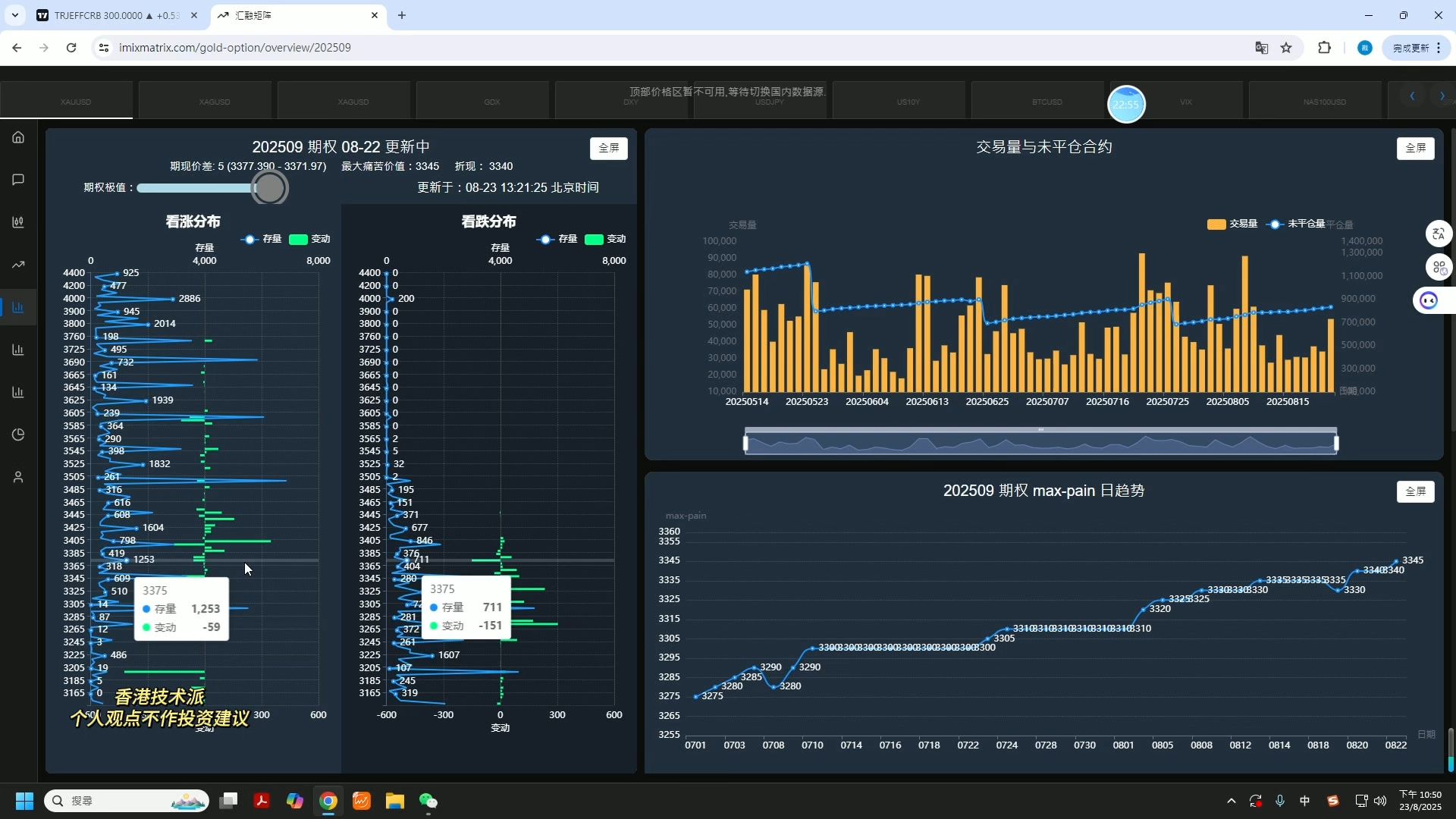Click the browser back arrow
This screenshot has width=1456, height=819.
[17, 48]
